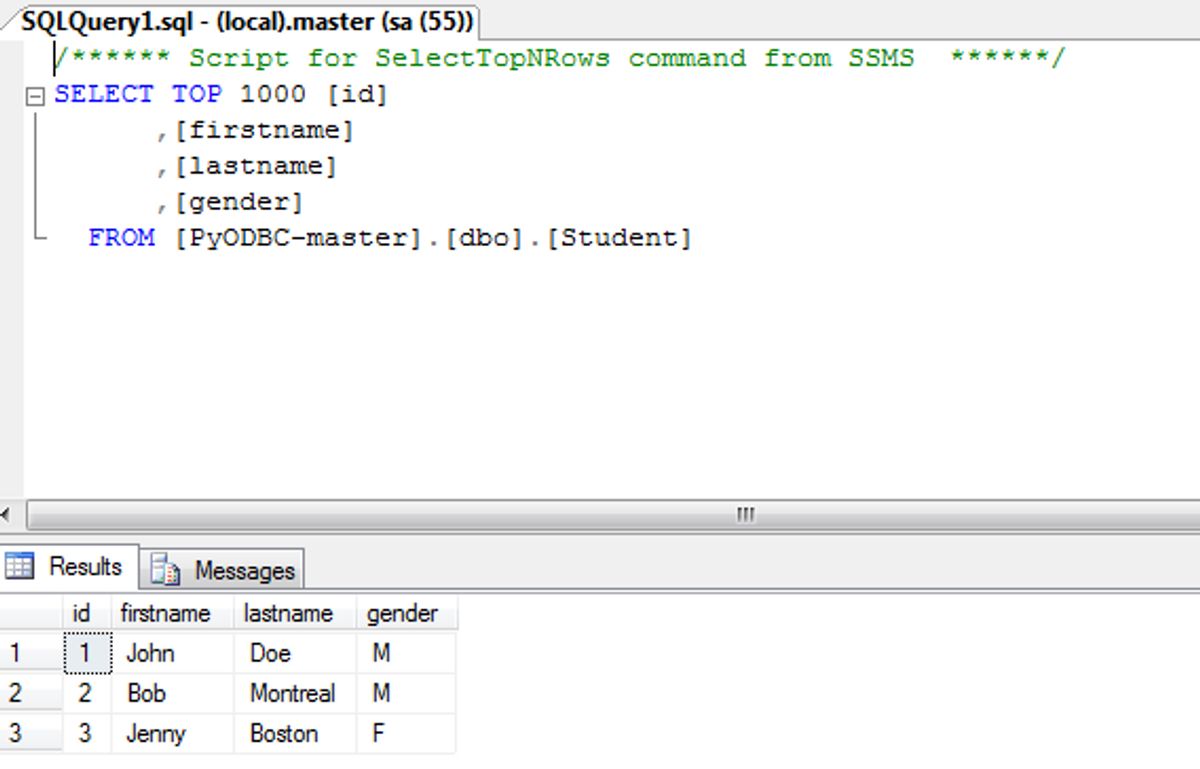1200x769 pixels.
Task: Select row 2 using its row header
Action: click(x=30, y=693)
